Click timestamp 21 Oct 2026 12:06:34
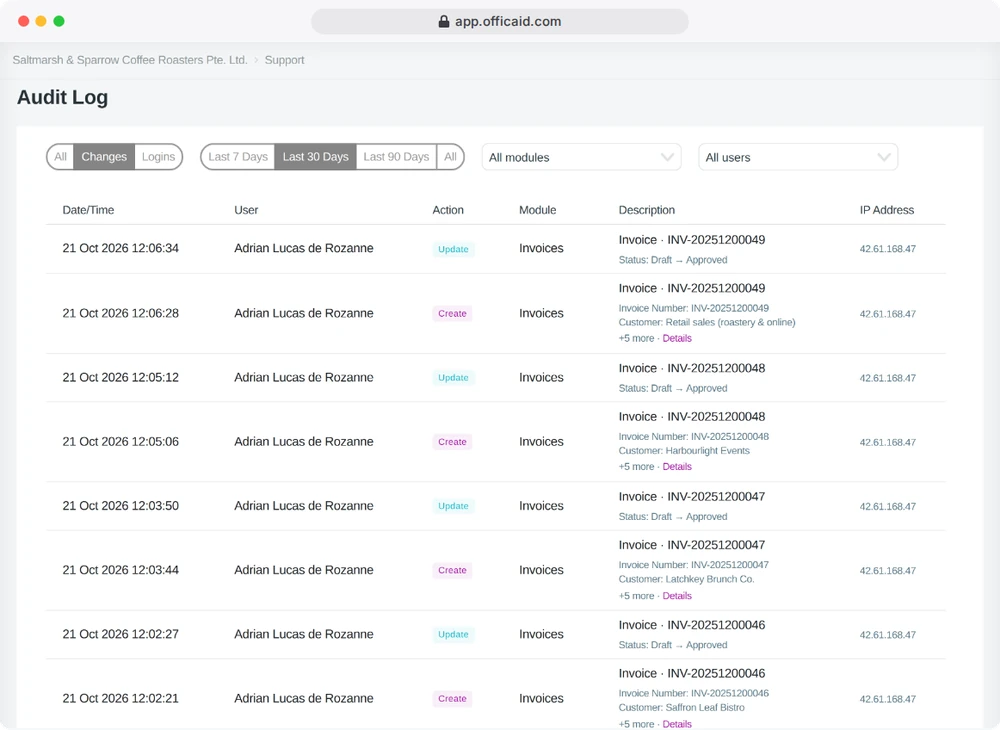1000x730 pixels. 121,249
